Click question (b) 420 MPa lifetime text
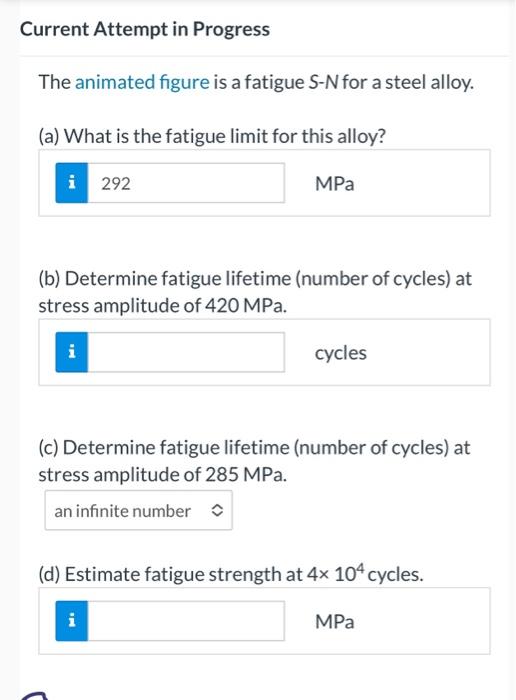516x700 pixels. (255, 292)
